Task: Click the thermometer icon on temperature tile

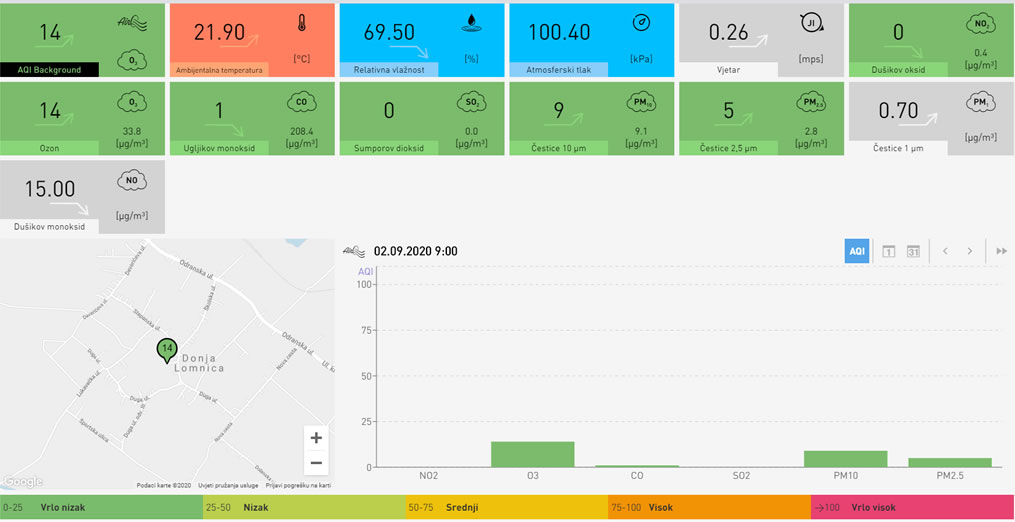Action: 301,24
